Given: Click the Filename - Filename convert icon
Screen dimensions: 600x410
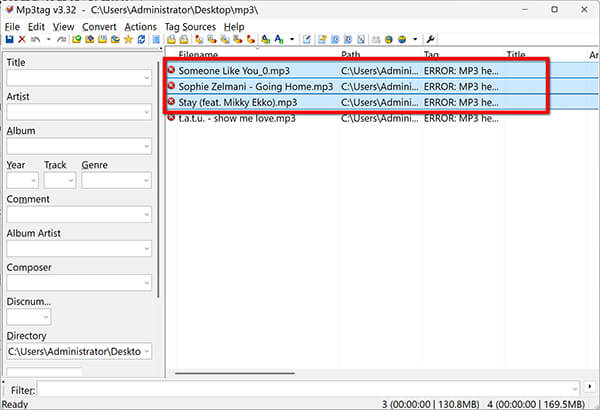Looking at the screenshot, I should click(x=225, y=39).
